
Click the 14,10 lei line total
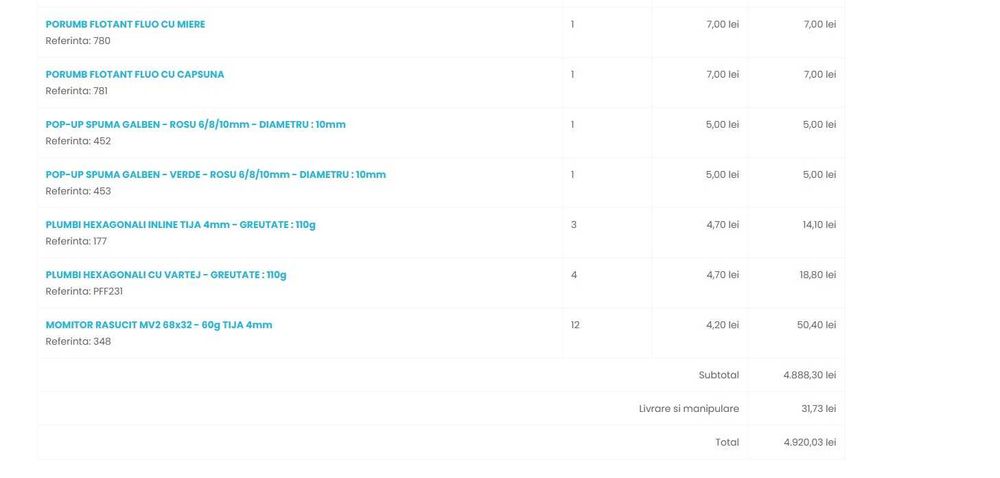(819, 224)
